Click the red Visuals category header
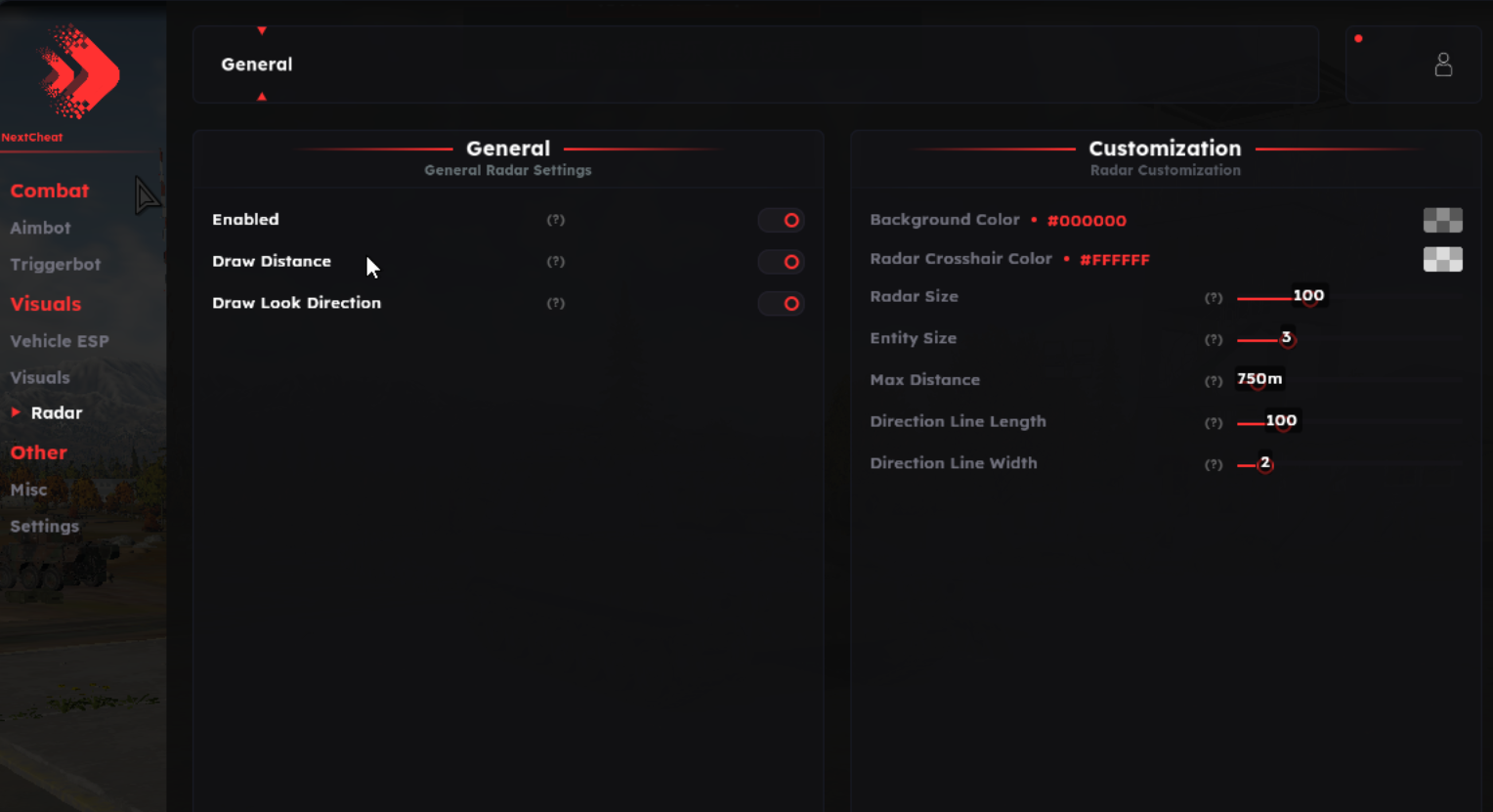The image size is (1493, 812). 46,304
